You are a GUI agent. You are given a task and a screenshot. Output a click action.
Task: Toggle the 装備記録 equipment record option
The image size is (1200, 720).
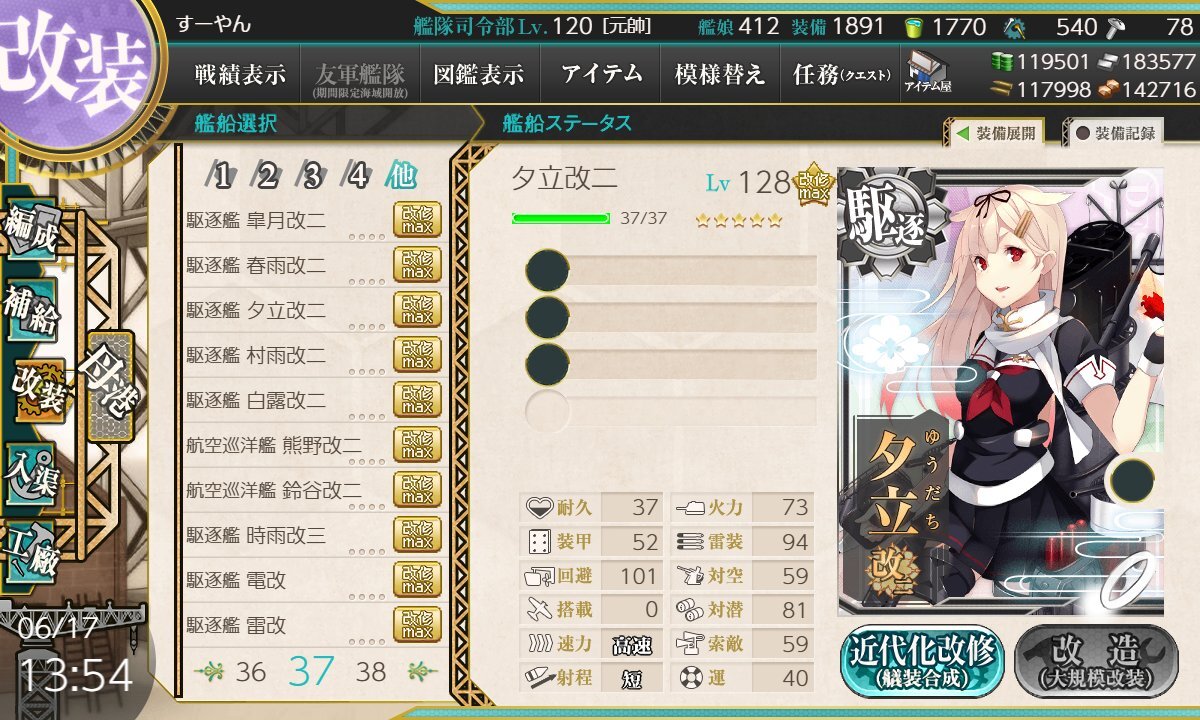pos(1114,132)
